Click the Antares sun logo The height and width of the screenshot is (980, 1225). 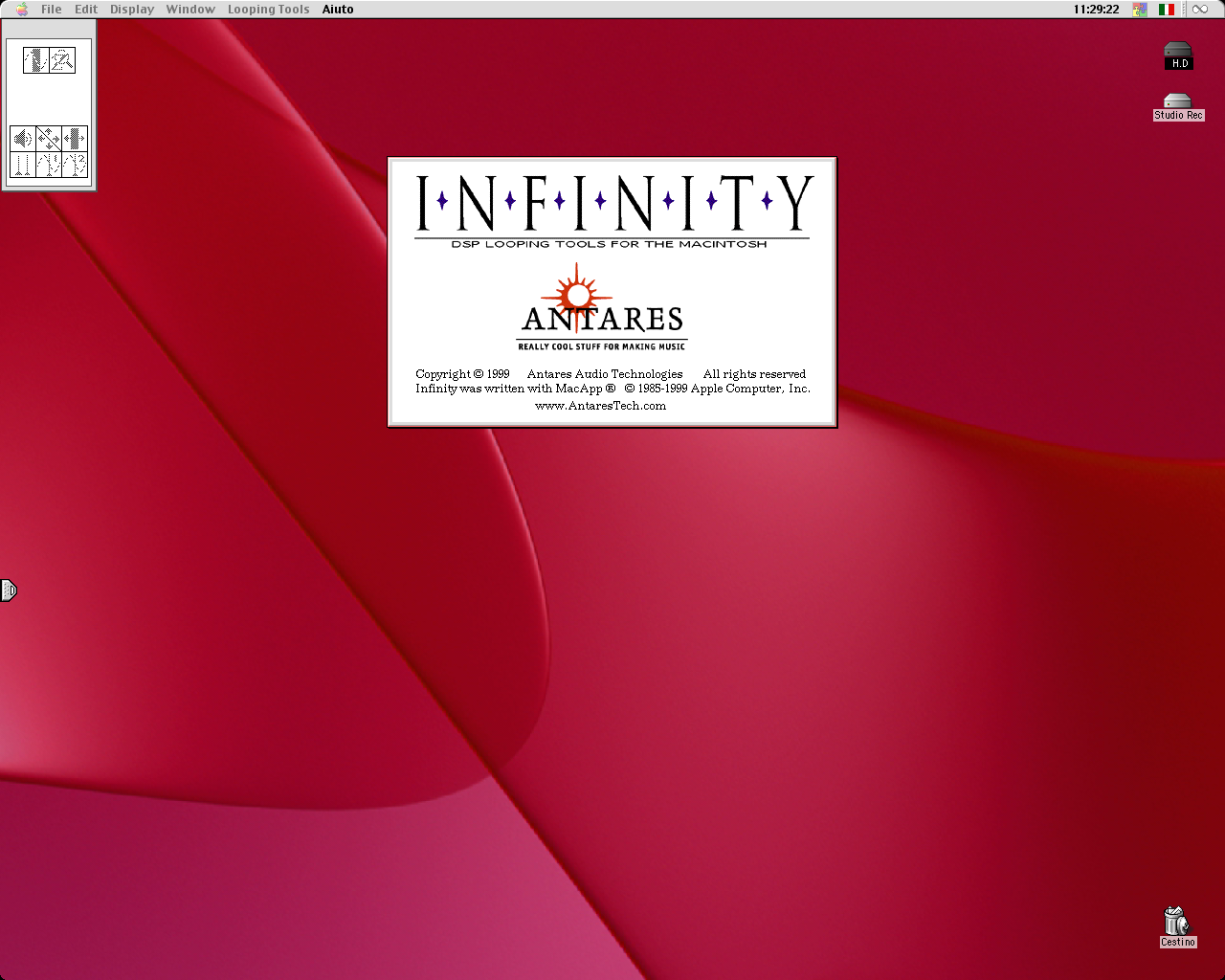tap(577, 296)
